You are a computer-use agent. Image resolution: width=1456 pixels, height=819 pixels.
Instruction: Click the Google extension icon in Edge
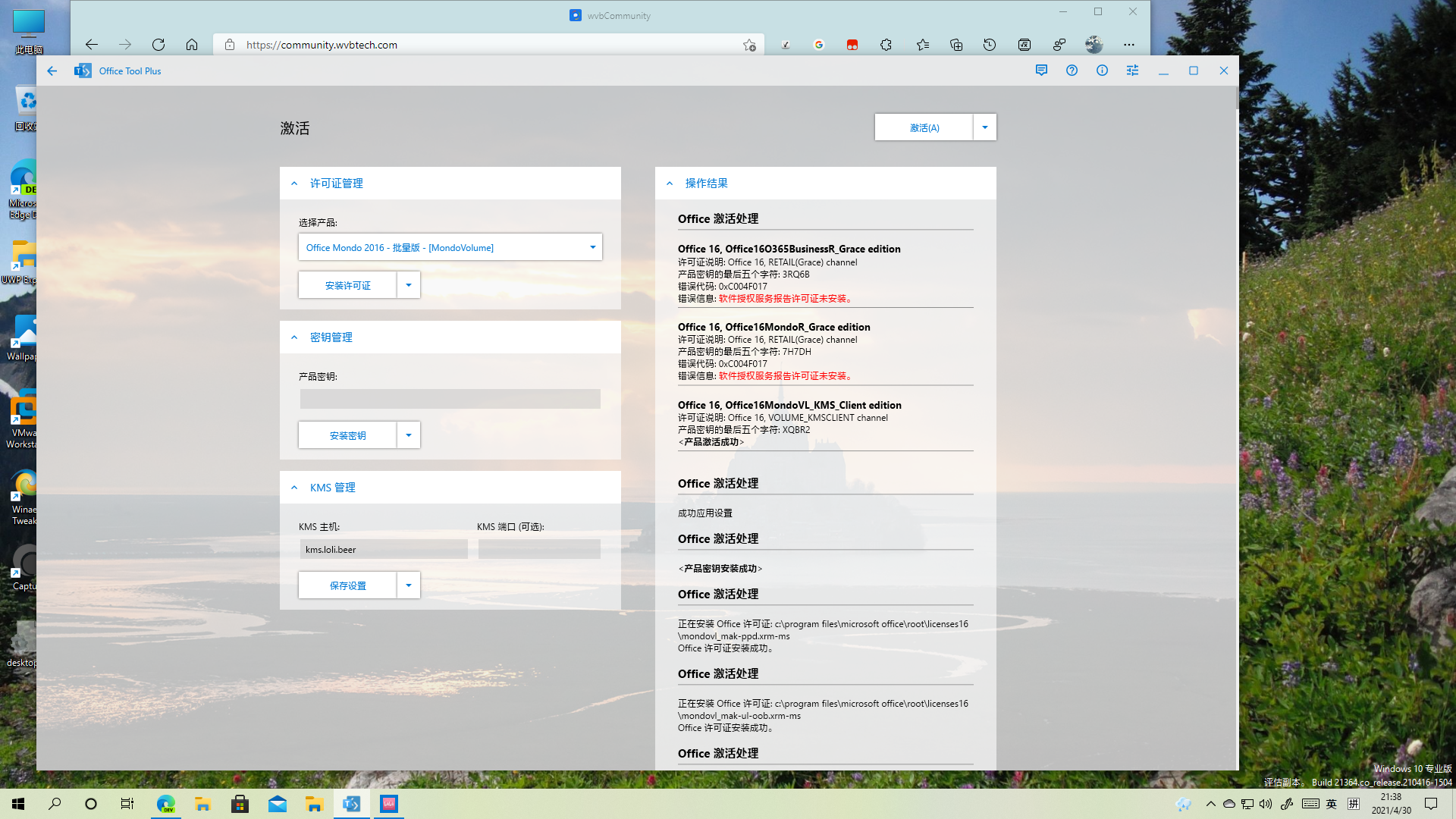click(819, 45)
